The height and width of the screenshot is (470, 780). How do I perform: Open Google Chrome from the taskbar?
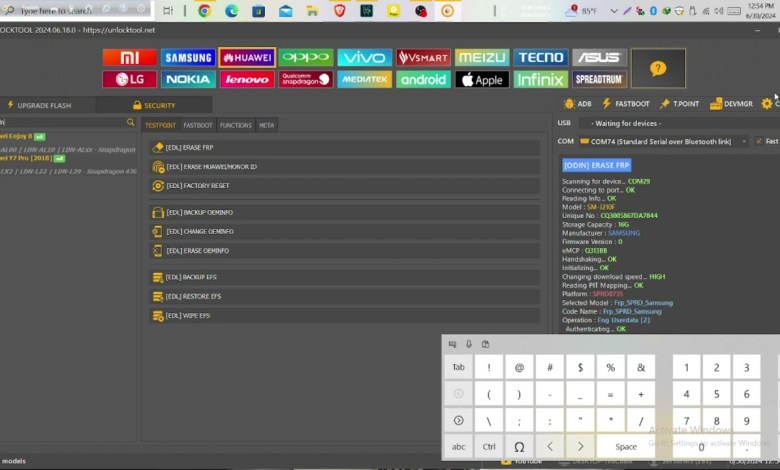[204, 10]
